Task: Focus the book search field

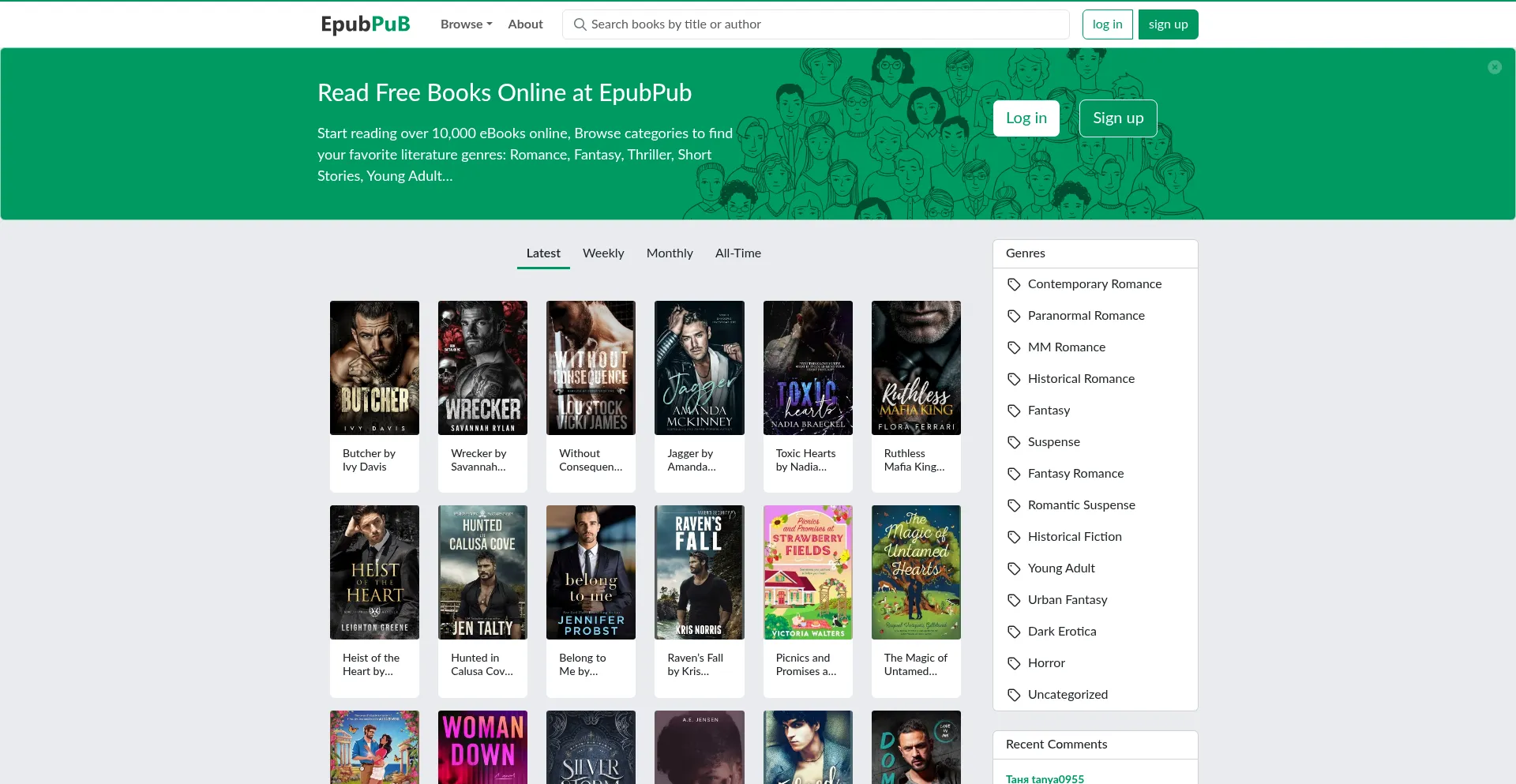Action: [821, 24]
